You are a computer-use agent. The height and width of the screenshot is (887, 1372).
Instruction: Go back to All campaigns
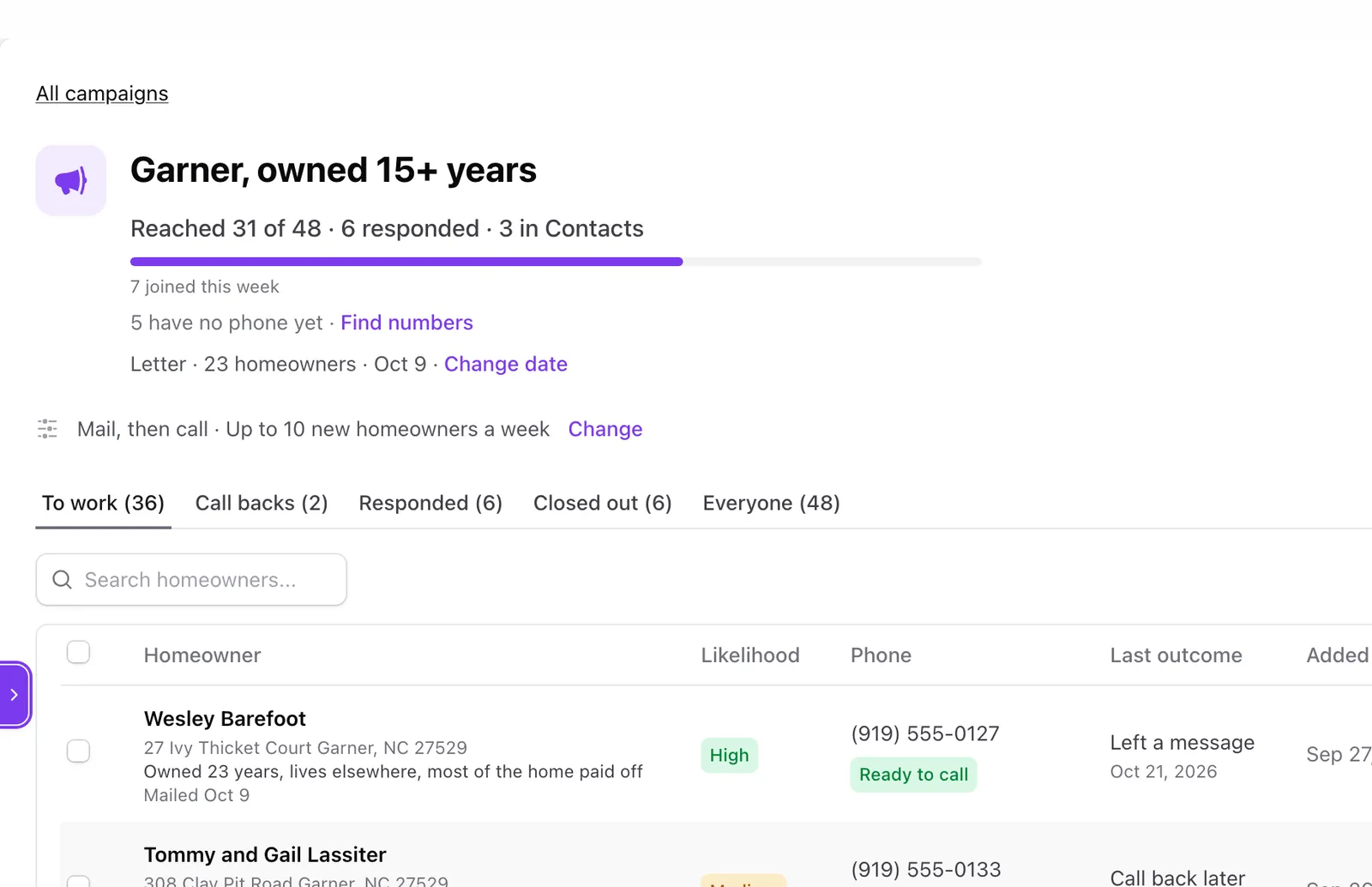click(x=102, y=94)
